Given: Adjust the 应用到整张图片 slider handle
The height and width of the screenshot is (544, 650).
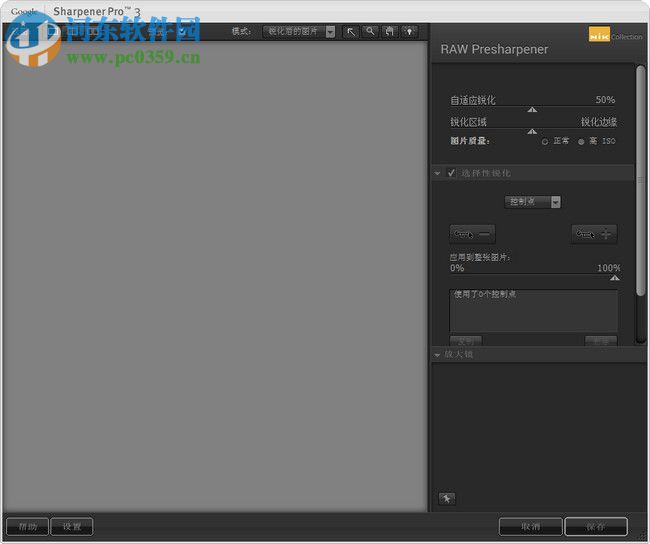Looking at the screenshot, I should pyautogui.click(x=615, y=278).
